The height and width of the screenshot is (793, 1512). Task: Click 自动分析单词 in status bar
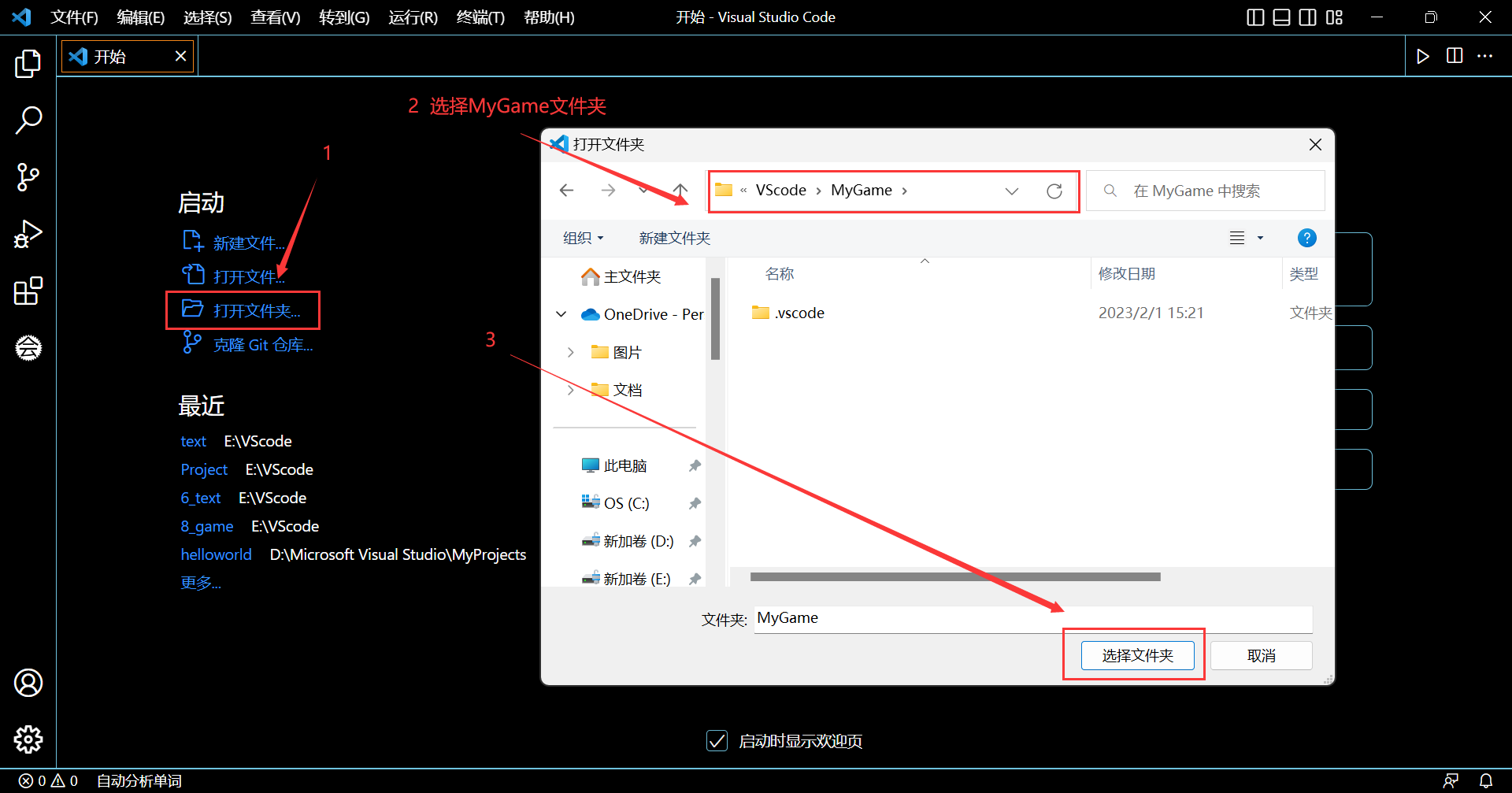[x=139, y=781]
